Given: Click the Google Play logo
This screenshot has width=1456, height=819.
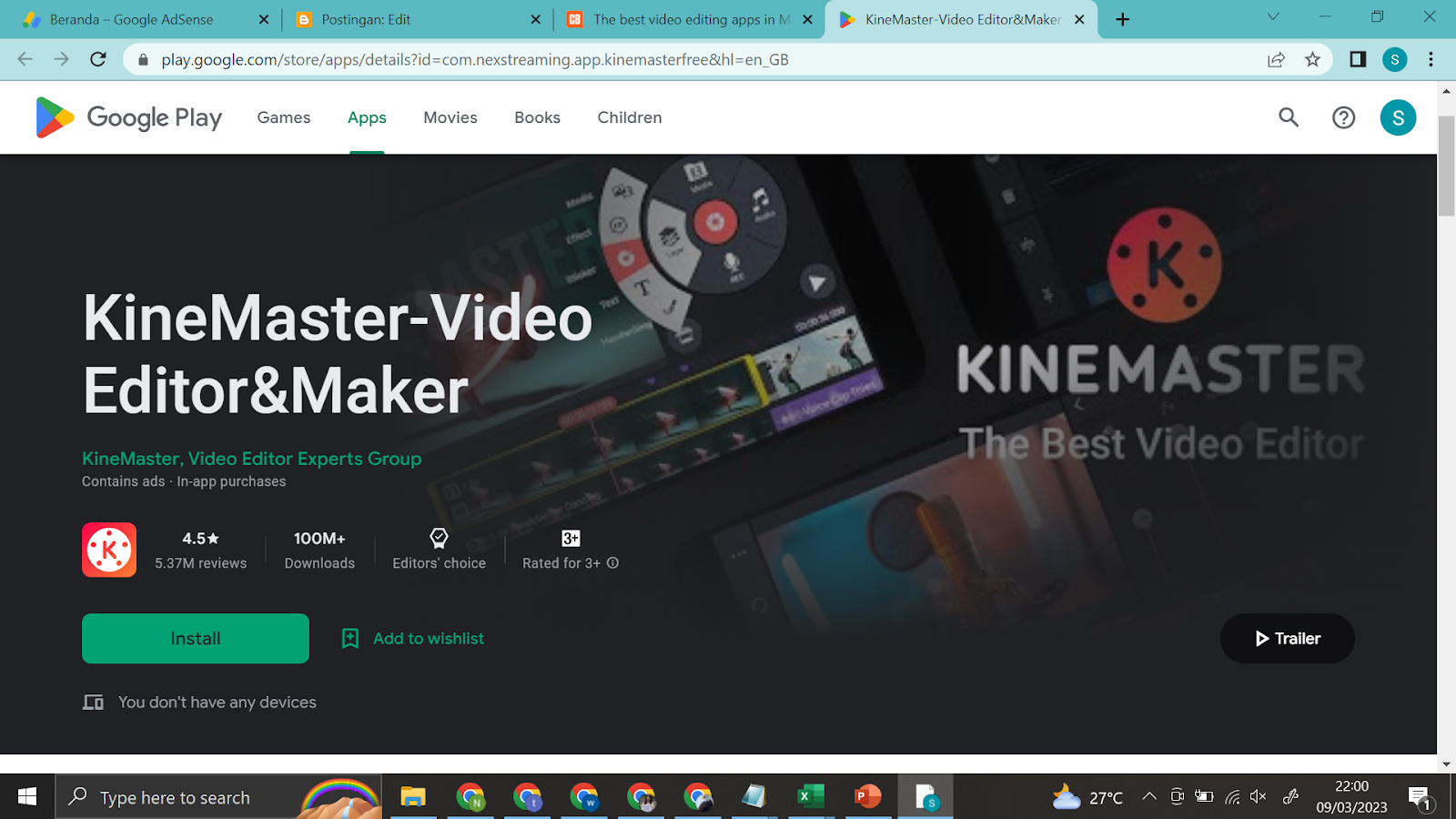Looking at the screenshot, I should tap(128, 117).
